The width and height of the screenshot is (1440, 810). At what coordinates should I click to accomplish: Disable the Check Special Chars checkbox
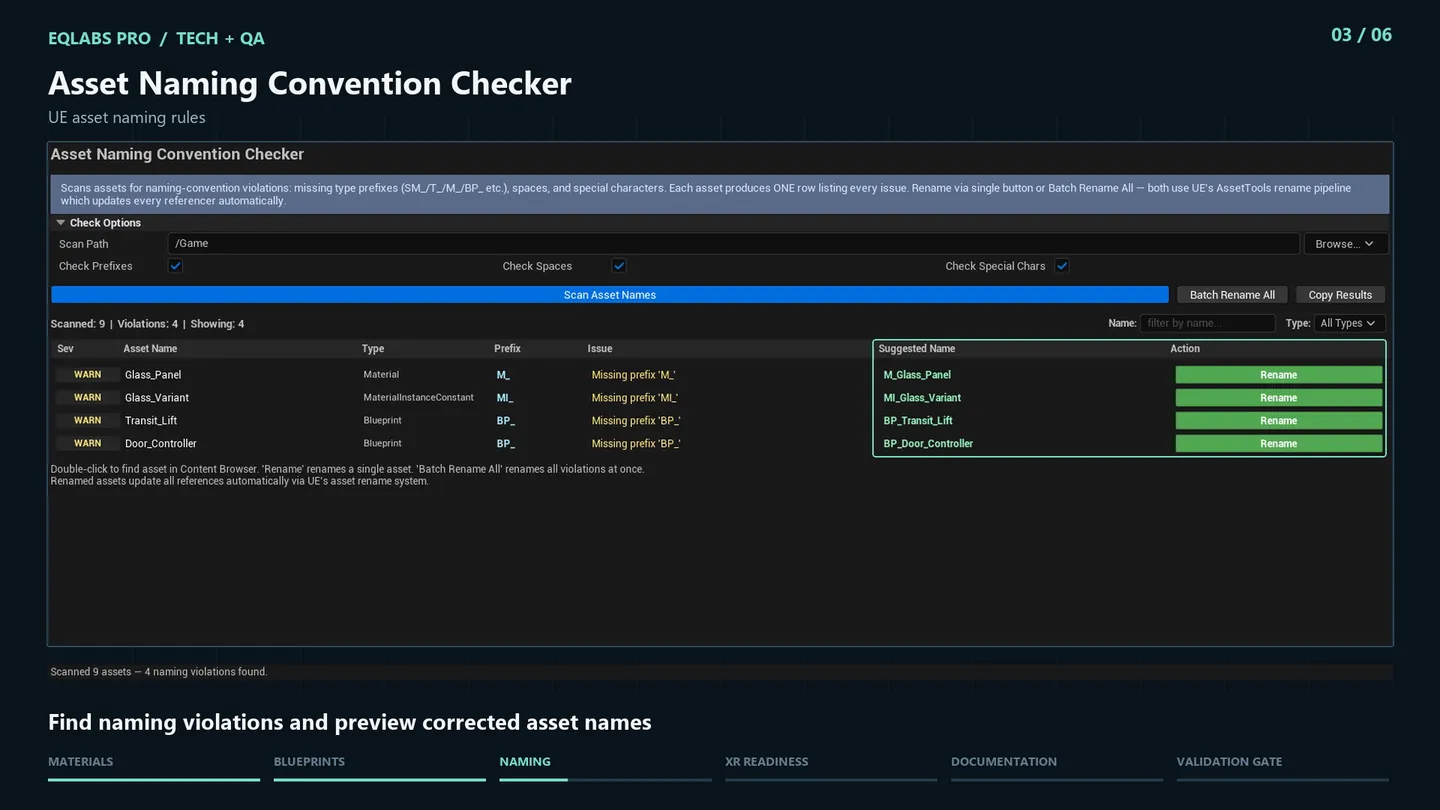click(x=1062, y=266)
